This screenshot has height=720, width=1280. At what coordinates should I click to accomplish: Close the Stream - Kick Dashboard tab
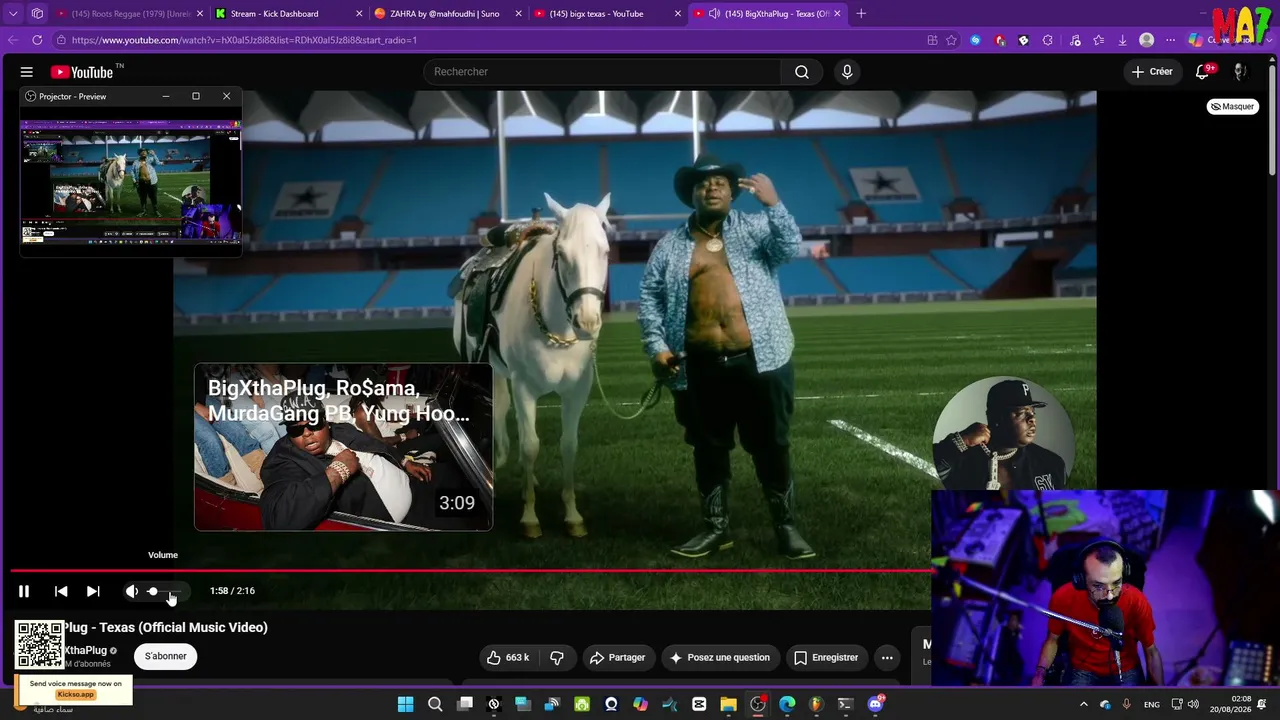[x=359, y=14]
